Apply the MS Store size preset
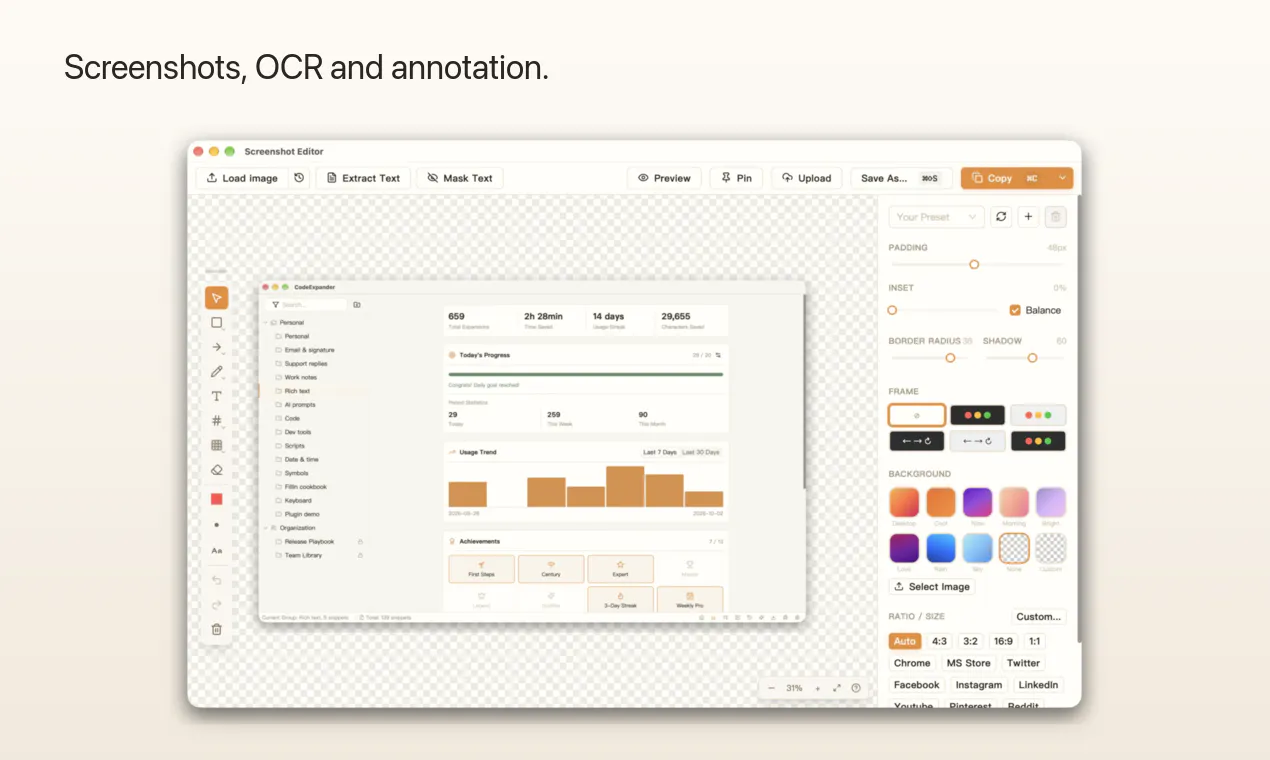This screenshot has width=1270, height=760. 969,663
